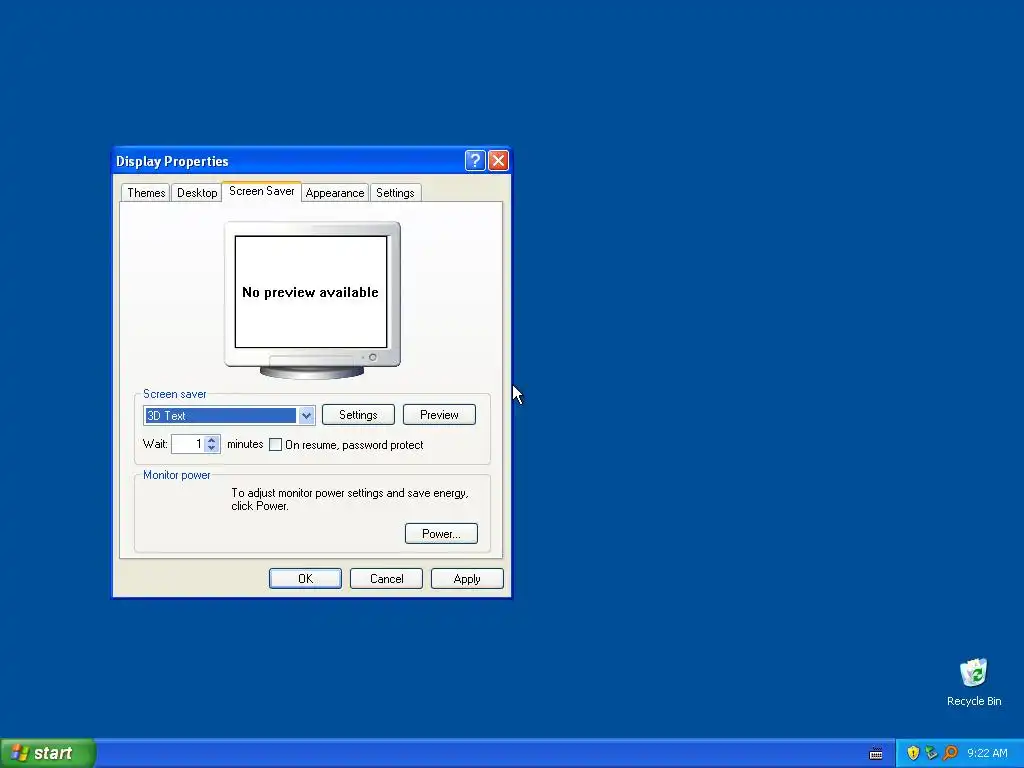Open the Power... settings button

coord(441,534)
